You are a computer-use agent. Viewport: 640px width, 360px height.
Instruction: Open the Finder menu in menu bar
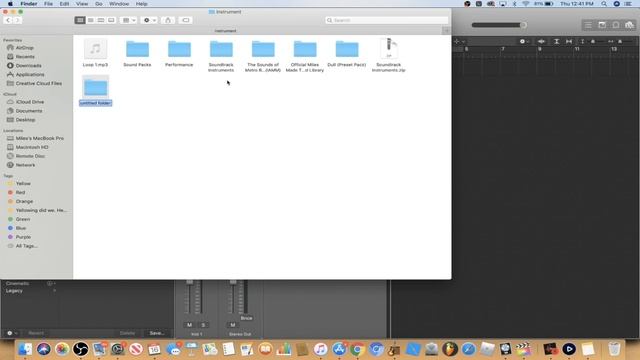[29, 4]
